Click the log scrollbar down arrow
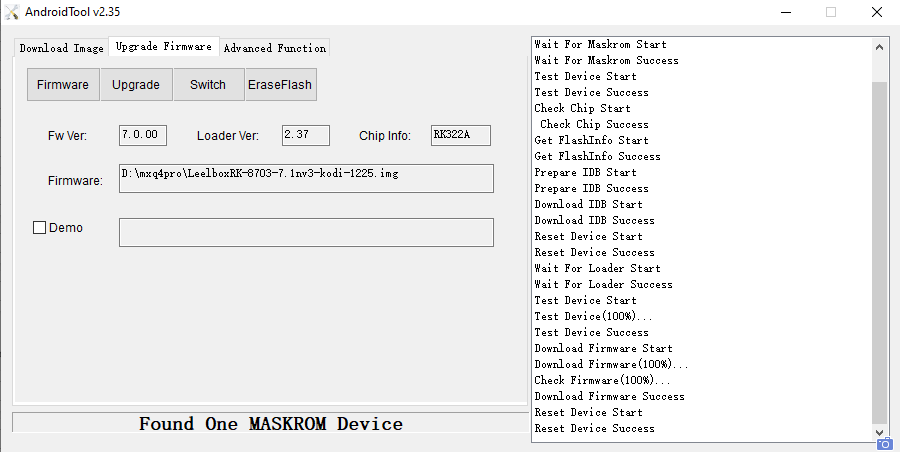This screenshot has width=900, height=459. click(x=879, y=432)
